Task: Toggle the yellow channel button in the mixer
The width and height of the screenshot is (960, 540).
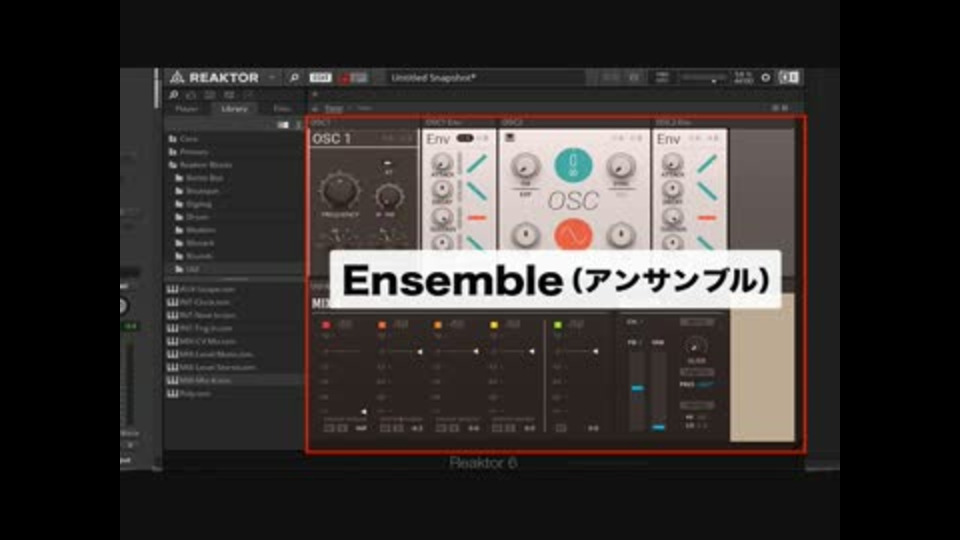Action: point(493,325)
